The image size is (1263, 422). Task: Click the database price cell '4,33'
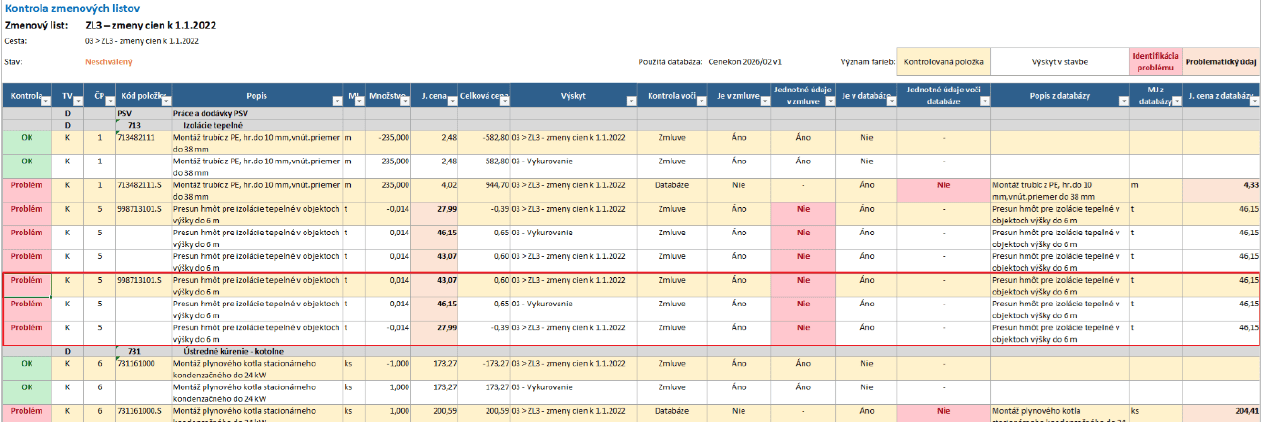click(x=1220, y=189)
